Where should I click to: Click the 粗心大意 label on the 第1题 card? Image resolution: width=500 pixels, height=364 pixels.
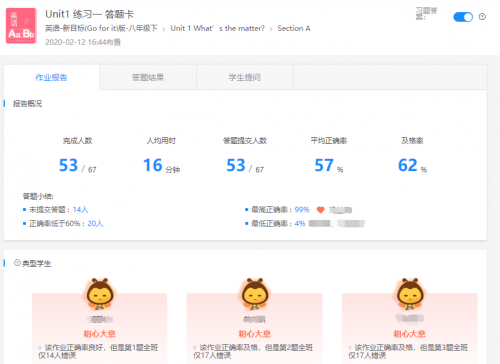(99, 334)
